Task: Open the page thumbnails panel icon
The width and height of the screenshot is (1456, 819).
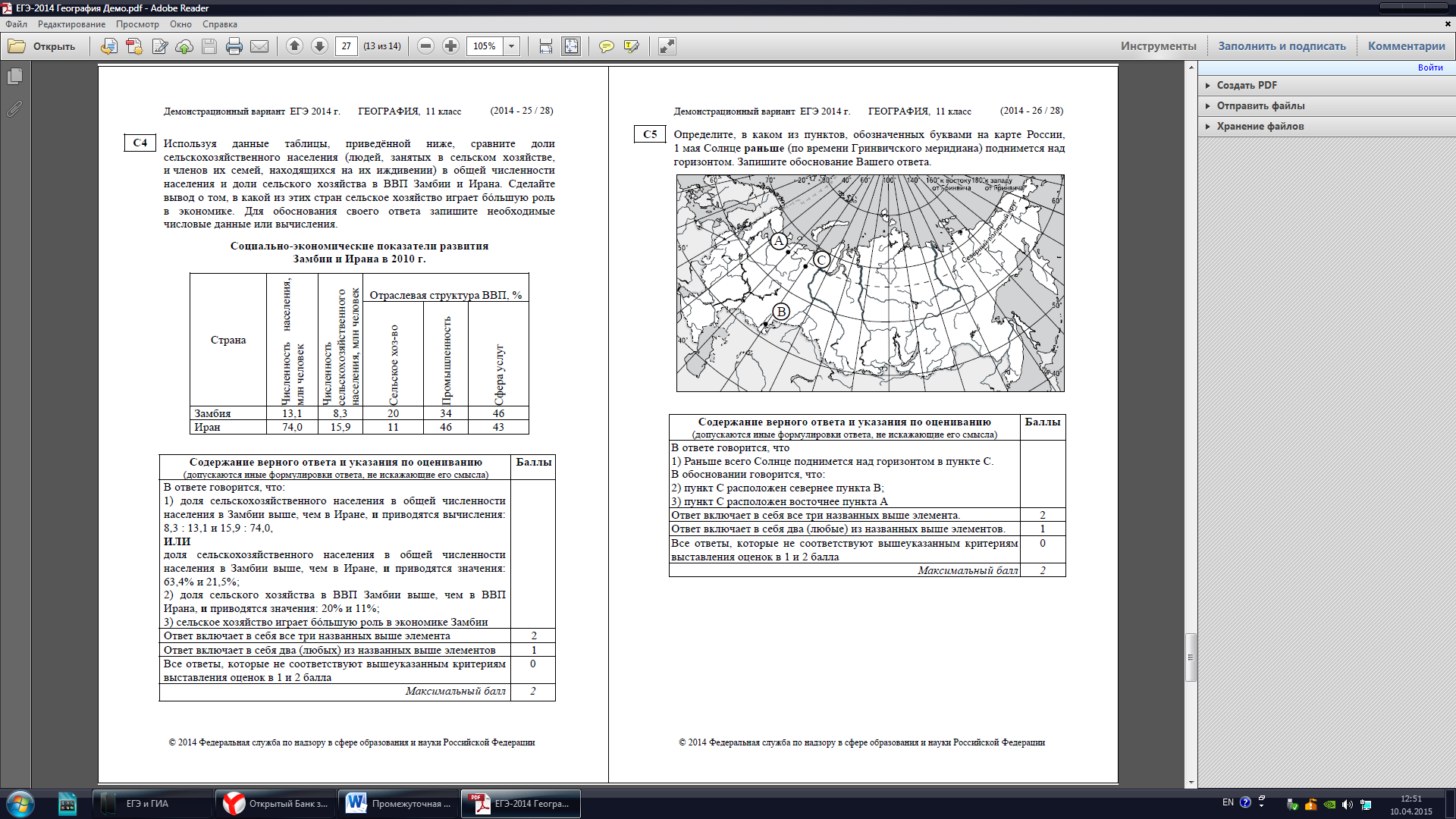Action: click(14, 77)
